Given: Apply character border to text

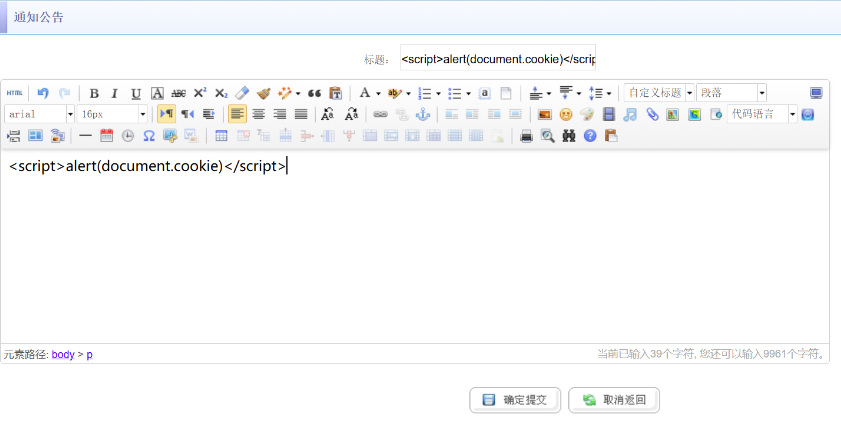Looking at the screenshot, I should [157, 93].
